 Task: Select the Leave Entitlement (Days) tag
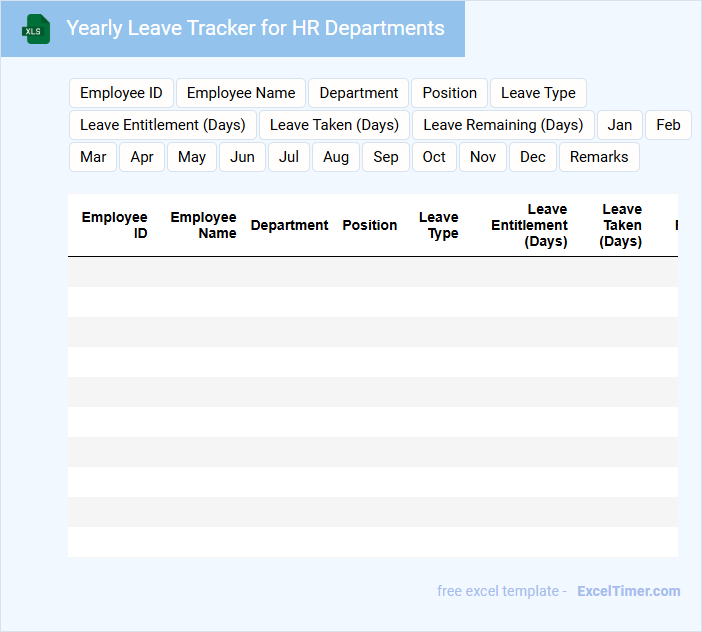(163, 125)
